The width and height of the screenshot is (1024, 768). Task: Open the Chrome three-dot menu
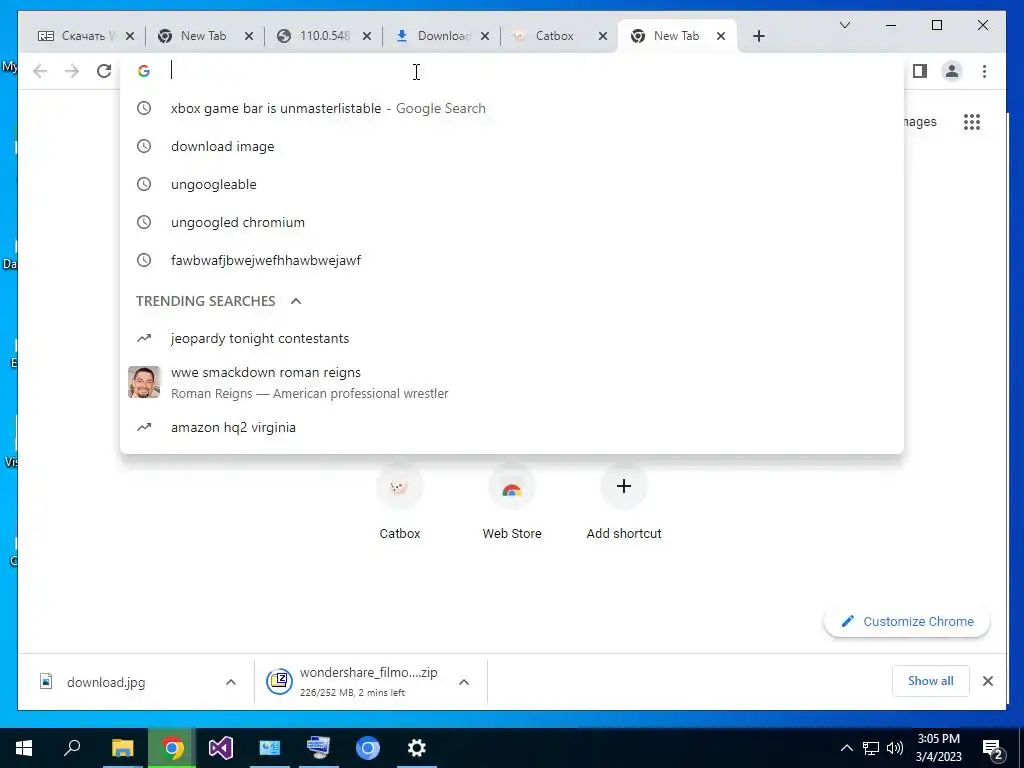984,71
